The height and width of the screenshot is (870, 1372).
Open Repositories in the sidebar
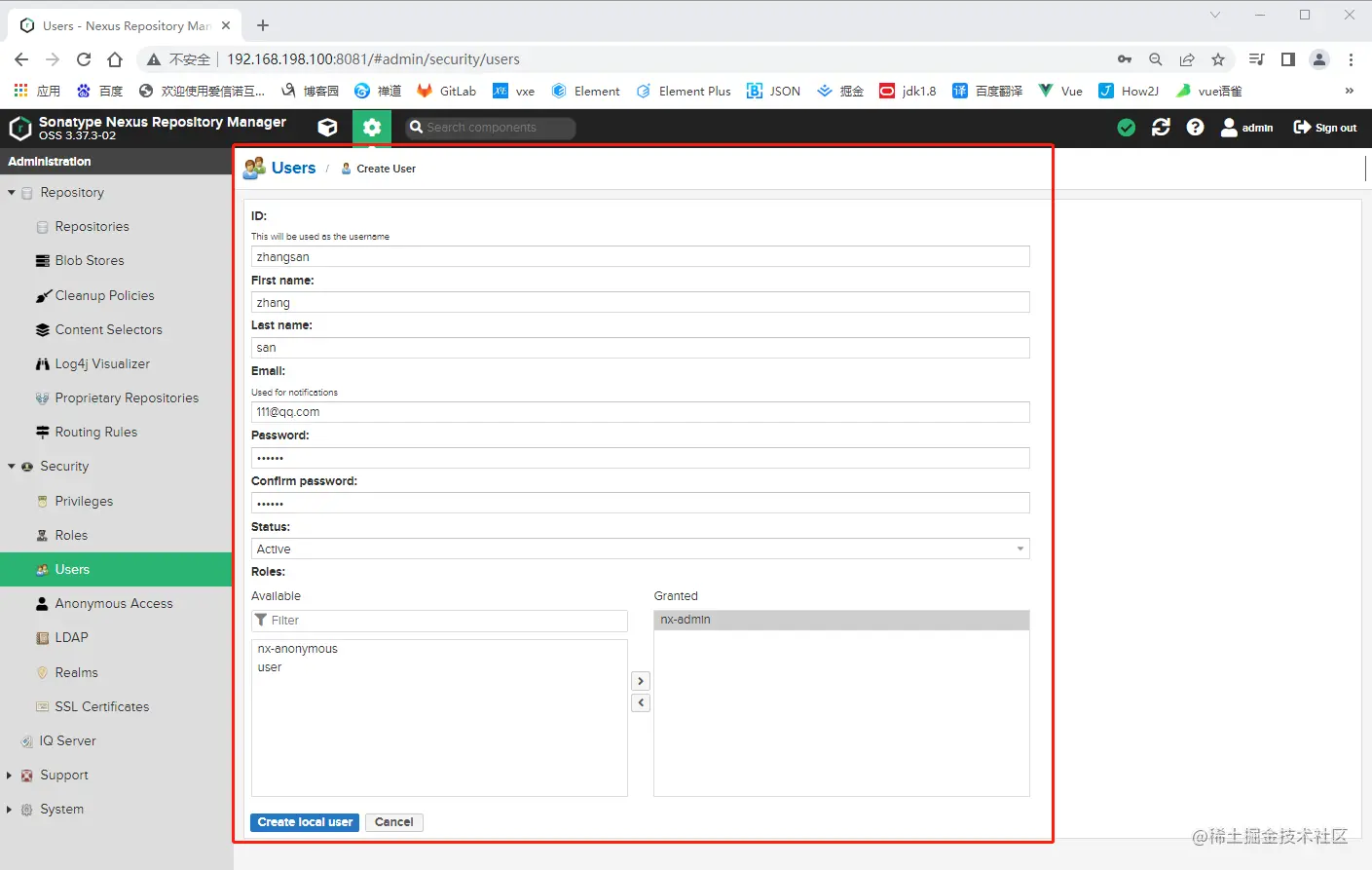coord(92,227)
